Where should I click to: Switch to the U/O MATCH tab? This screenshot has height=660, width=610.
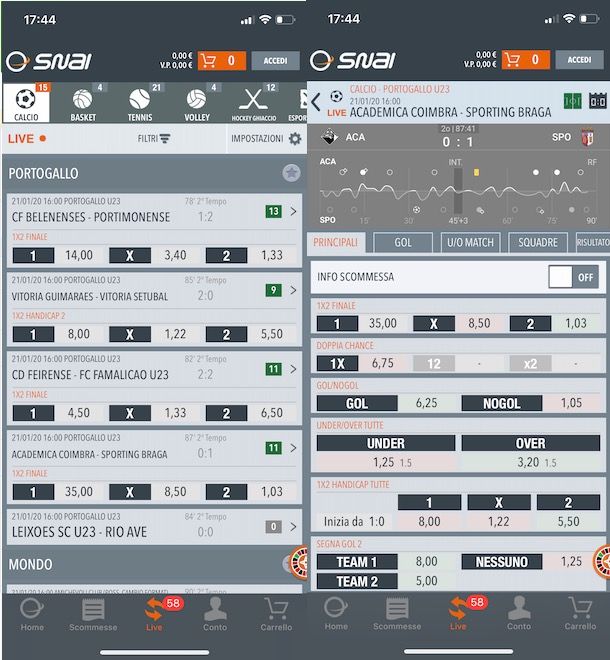(x=470, y=242)
